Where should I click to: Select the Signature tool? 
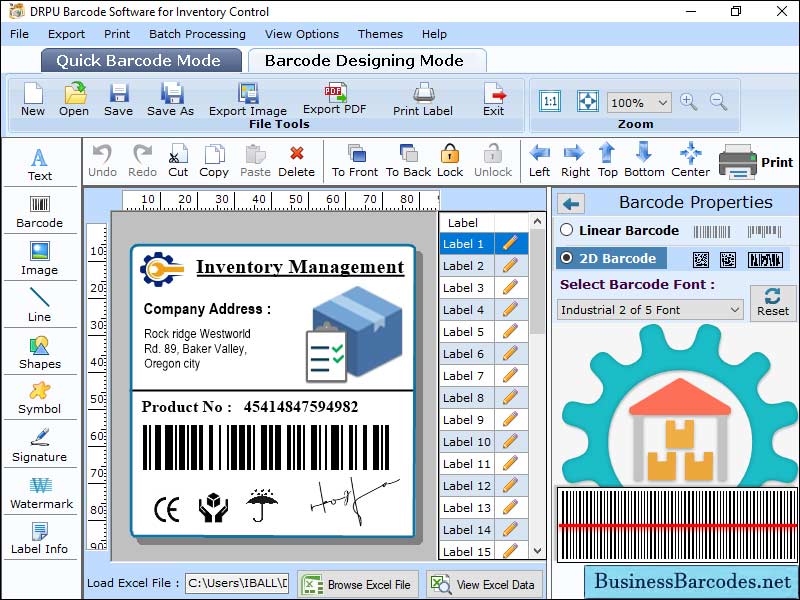pos(40,448)
